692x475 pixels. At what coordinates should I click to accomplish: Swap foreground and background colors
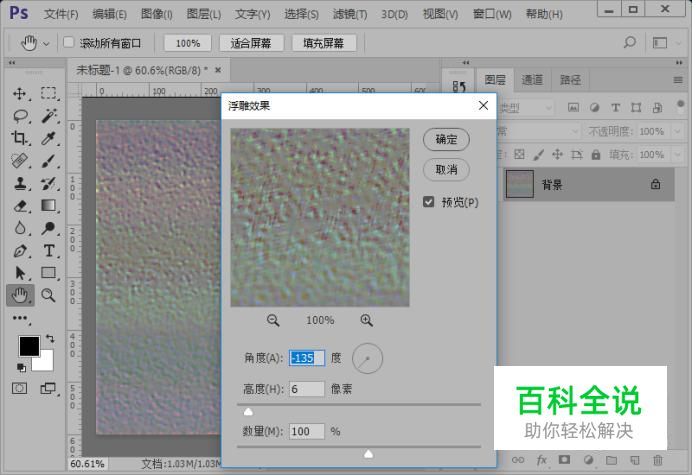pyautogui.click(x=50, y=339)
